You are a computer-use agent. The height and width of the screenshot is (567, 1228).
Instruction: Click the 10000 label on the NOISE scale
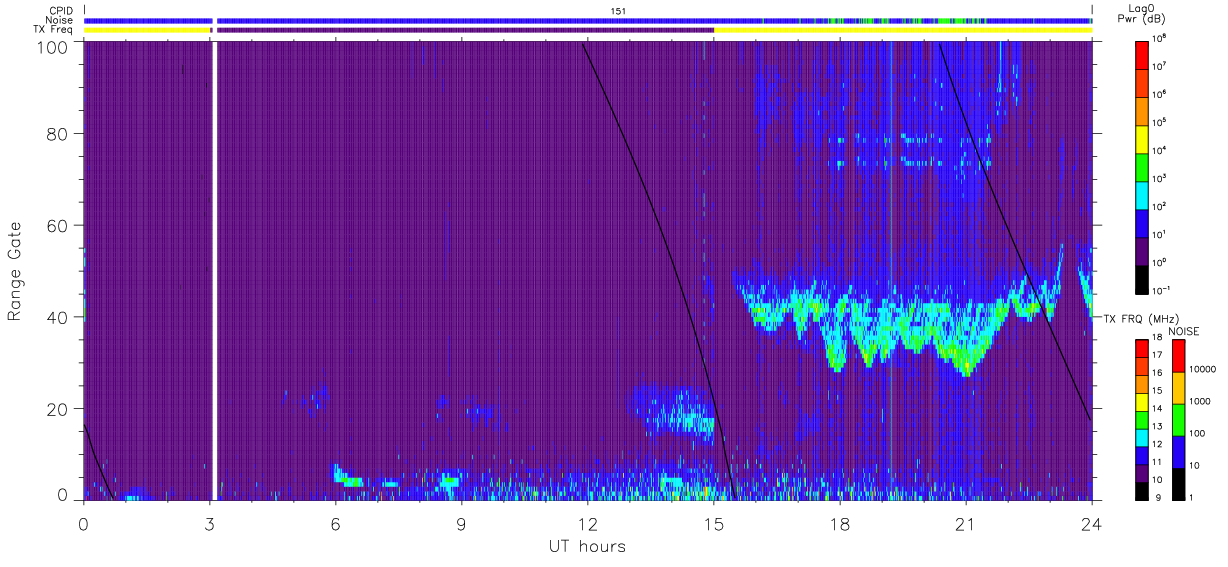1203,370
